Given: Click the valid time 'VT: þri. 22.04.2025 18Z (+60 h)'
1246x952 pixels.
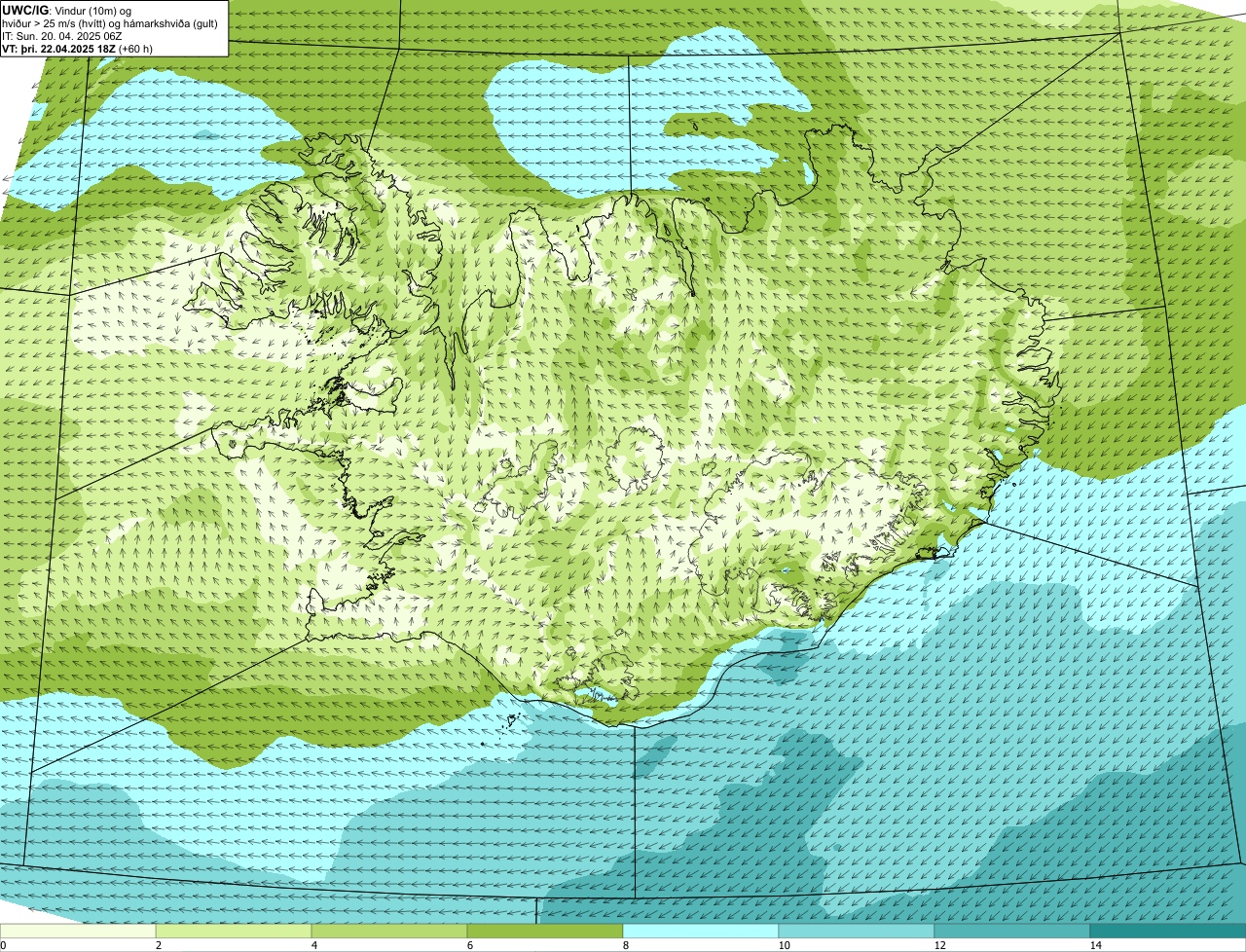Looking at the screenshot, I should coord(78,49).
